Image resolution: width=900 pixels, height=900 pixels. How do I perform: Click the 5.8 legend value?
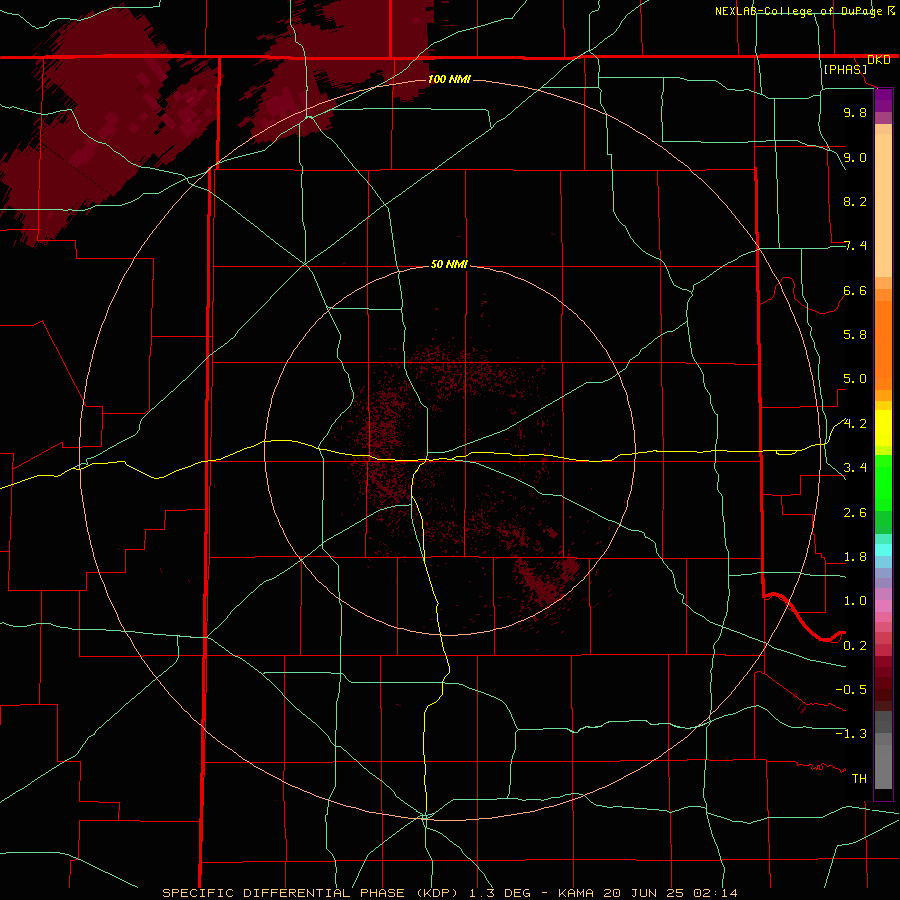[855, 335]
